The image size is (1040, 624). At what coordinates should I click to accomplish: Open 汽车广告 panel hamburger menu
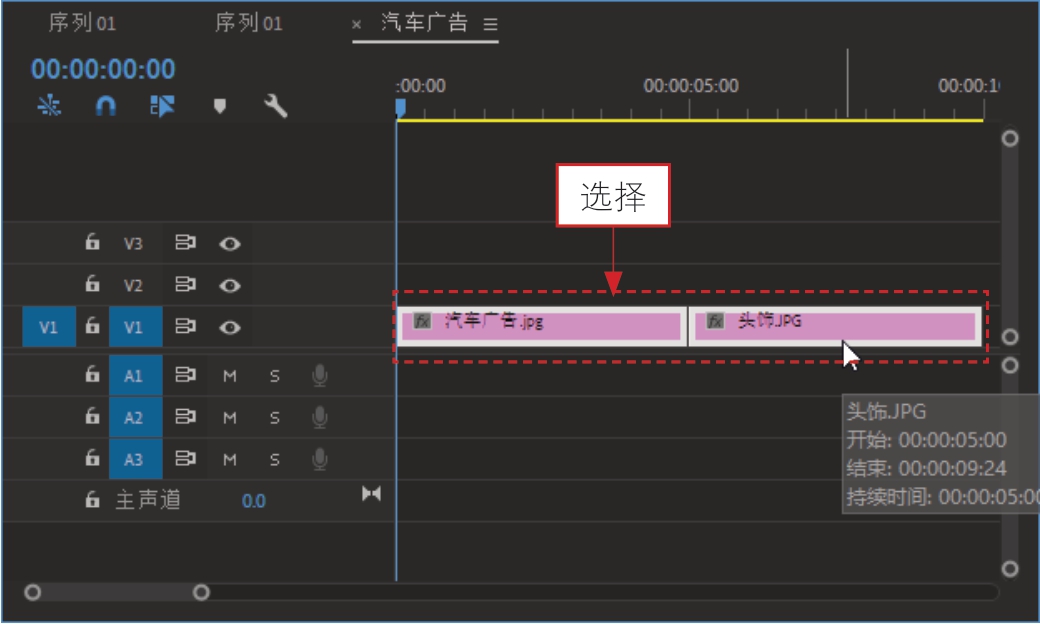(x=490, y=25)
